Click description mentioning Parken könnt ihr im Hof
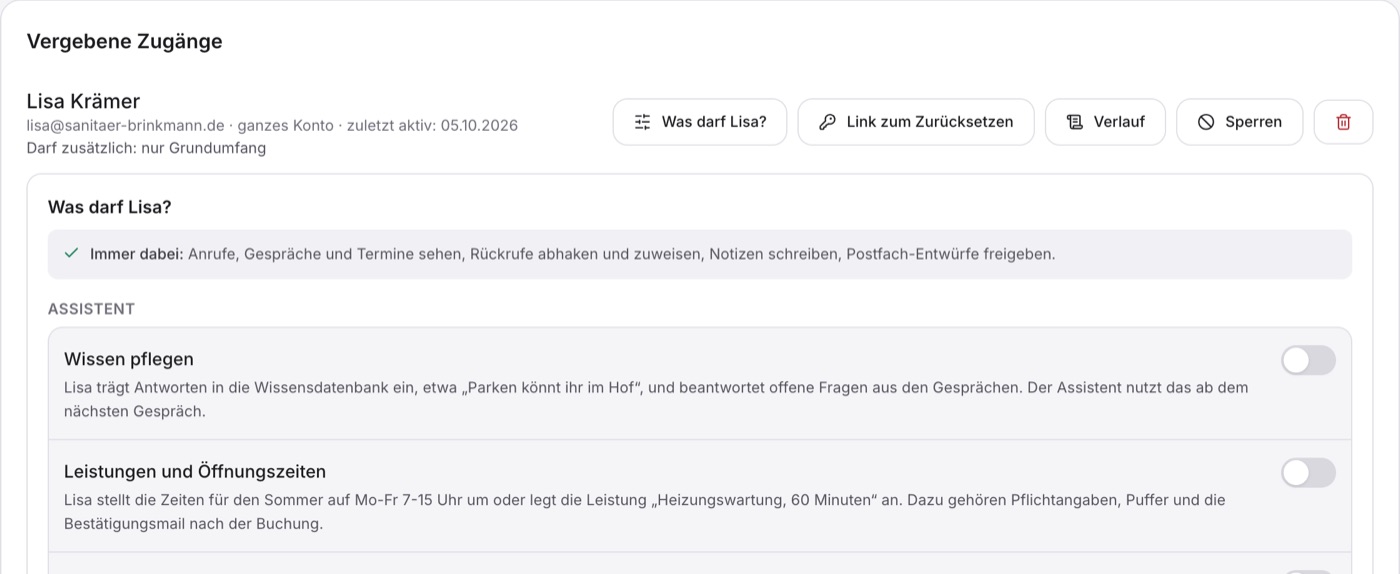This screenshot has height=574, width=1400. (656, 399)
